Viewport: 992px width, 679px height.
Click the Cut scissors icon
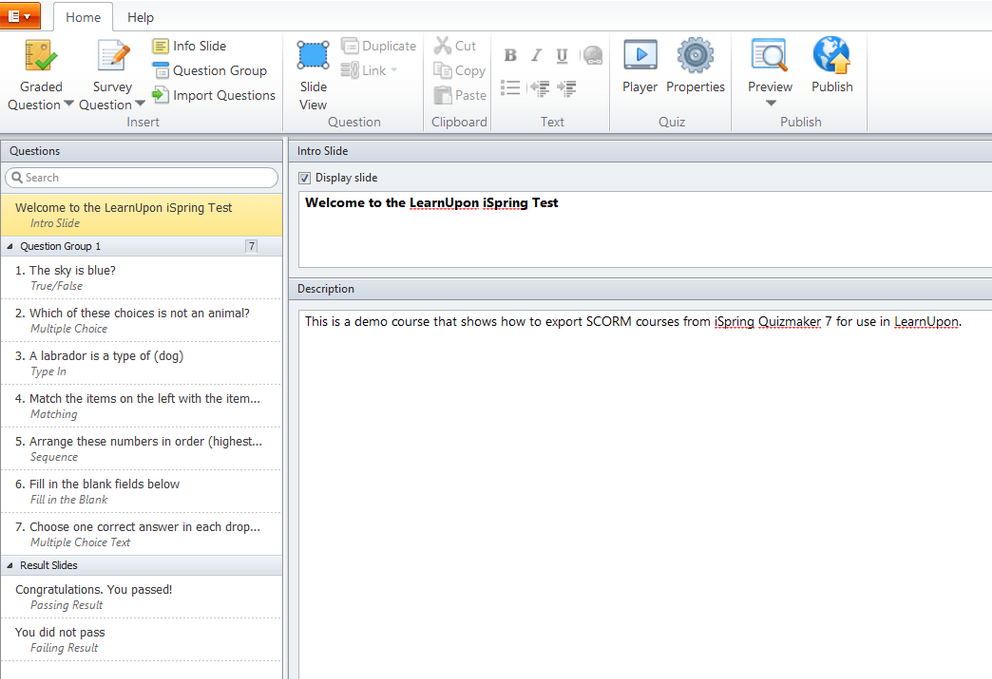click(x=442, y=46)
